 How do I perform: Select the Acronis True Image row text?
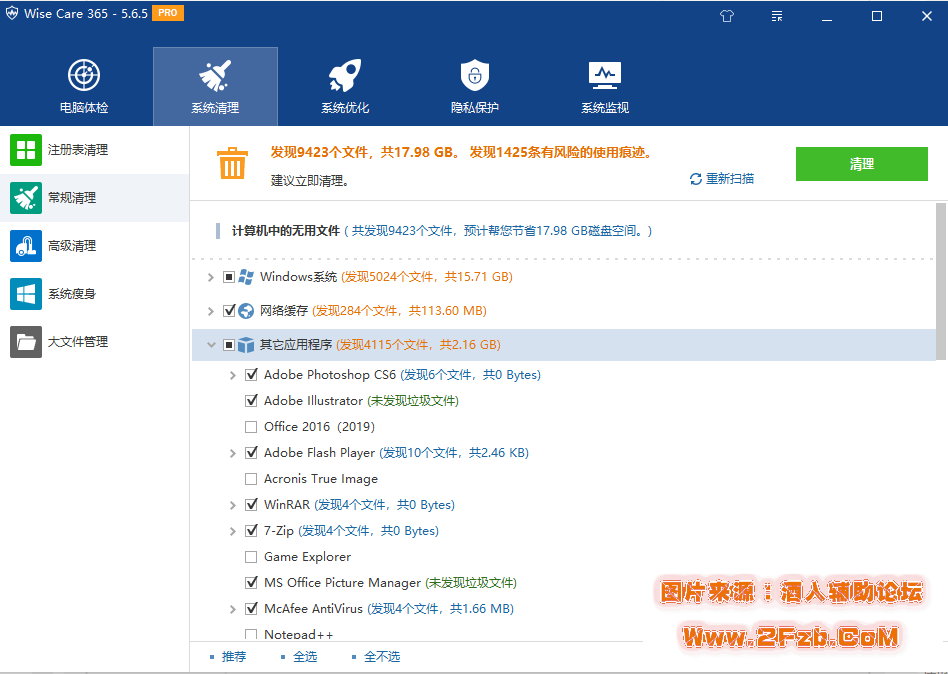321,479
